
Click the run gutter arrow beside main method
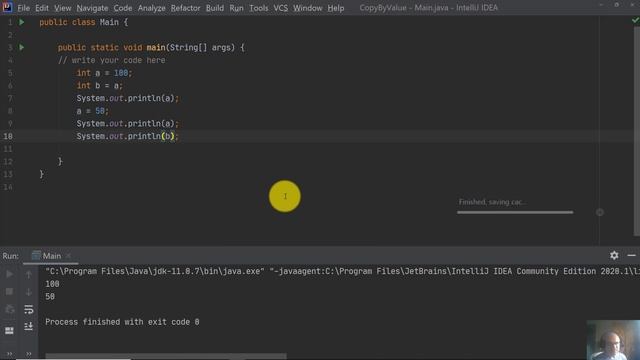22,47
